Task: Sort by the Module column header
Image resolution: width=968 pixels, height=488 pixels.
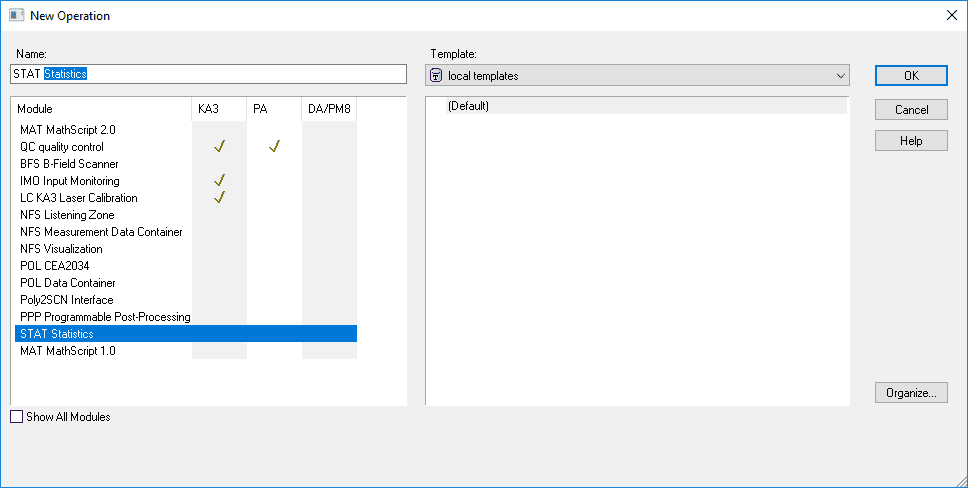Action: [x=102, y=109]
